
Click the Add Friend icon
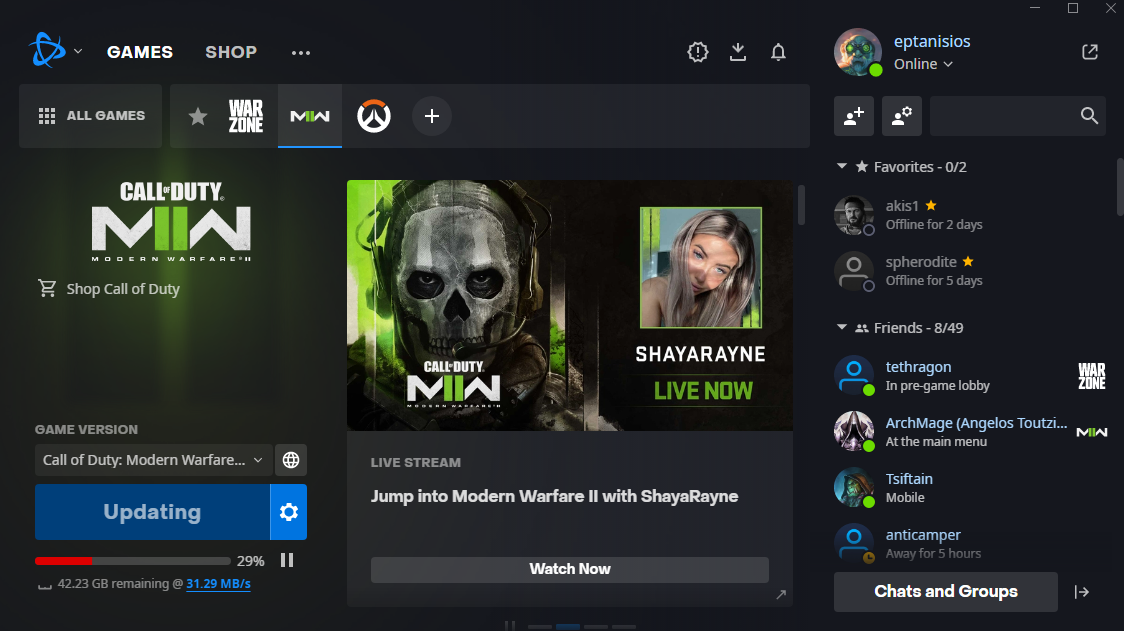pos(854,116)
